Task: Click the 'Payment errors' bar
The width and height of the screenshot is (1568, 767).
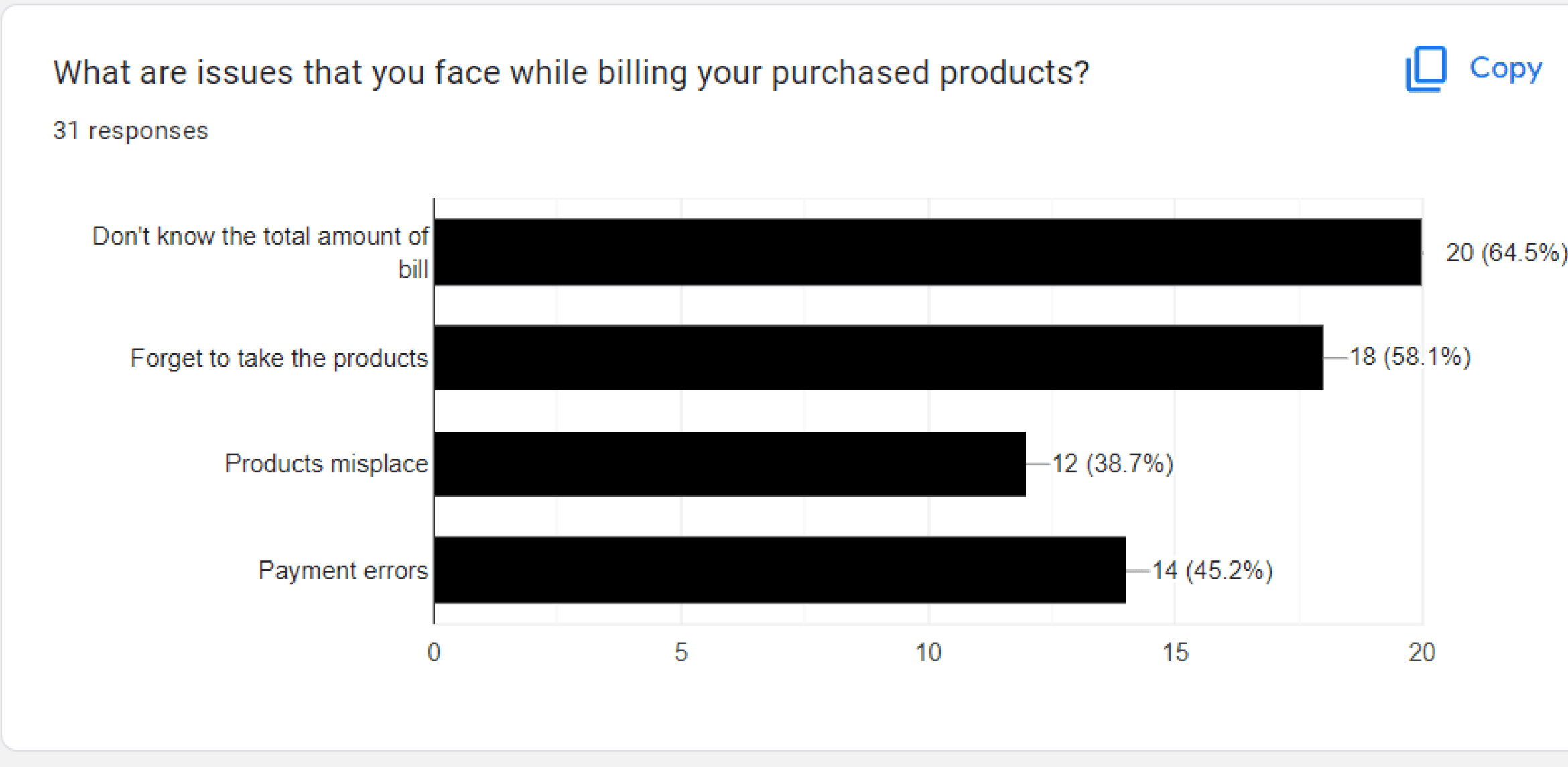Action: point(780,570)
